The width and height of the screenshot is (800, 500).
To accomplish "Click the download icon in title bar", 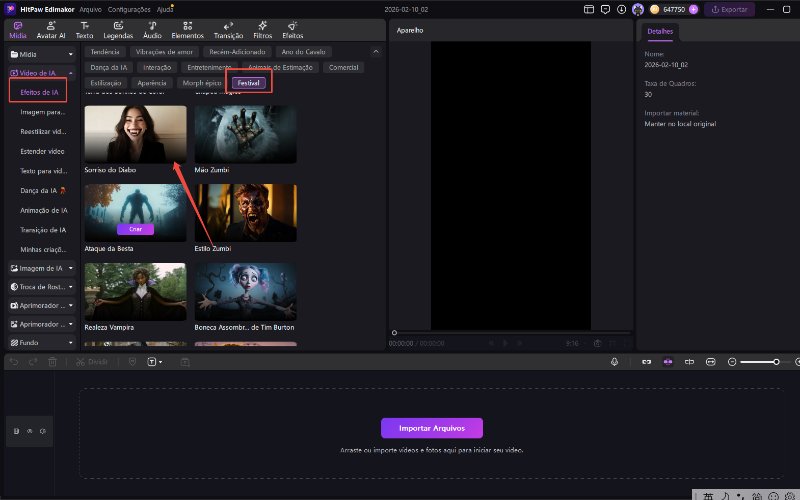I will tap(621, 9).
